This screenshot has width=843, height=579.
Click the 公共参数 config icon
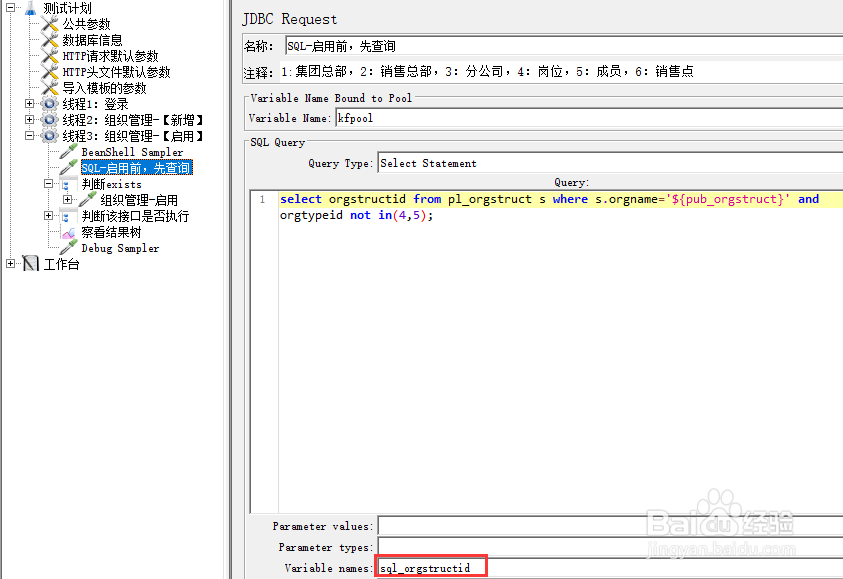click(49, 24)
